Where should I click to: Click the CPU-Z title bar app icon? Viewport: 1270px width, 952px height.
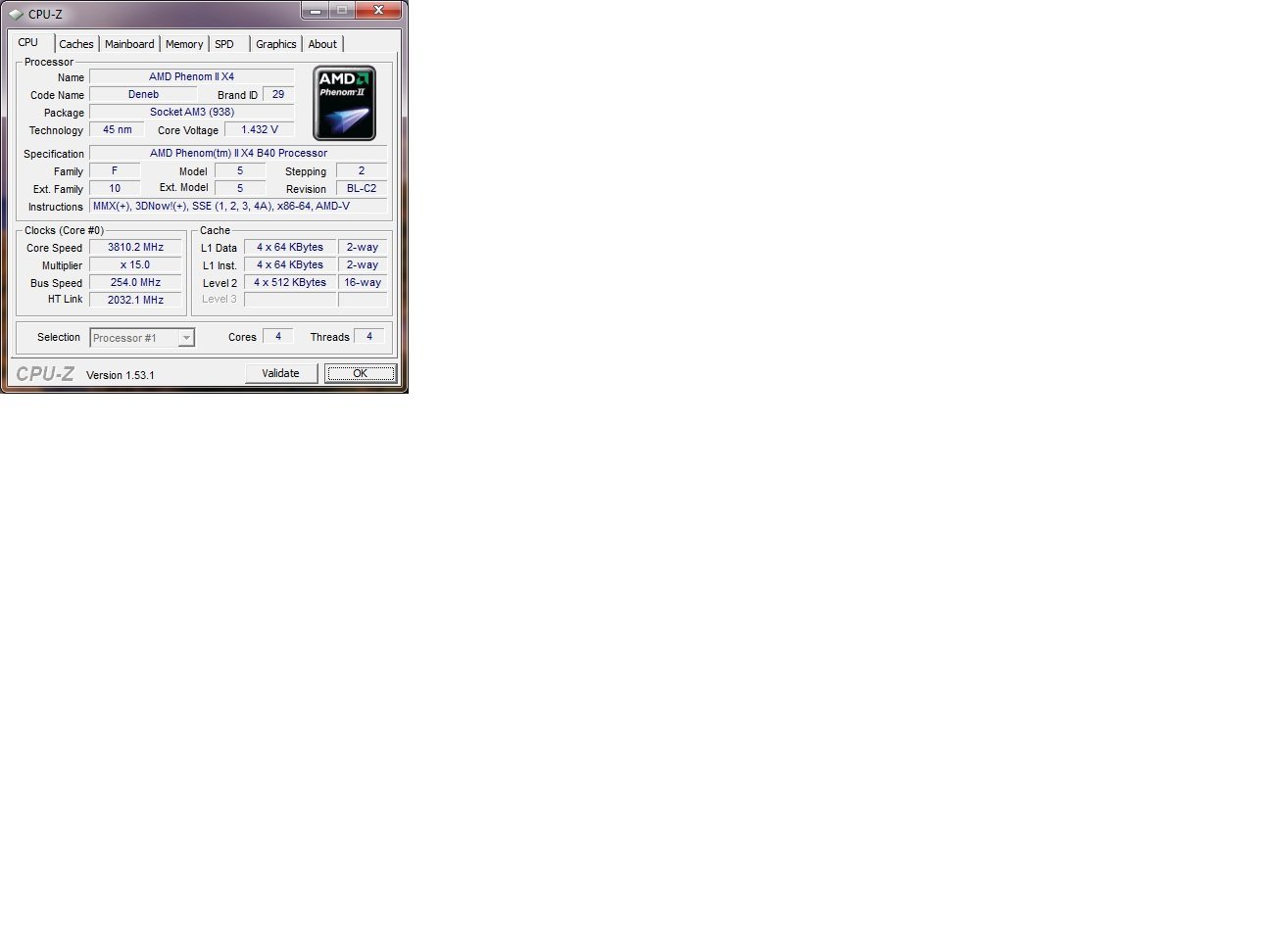[x=16, y=15]
